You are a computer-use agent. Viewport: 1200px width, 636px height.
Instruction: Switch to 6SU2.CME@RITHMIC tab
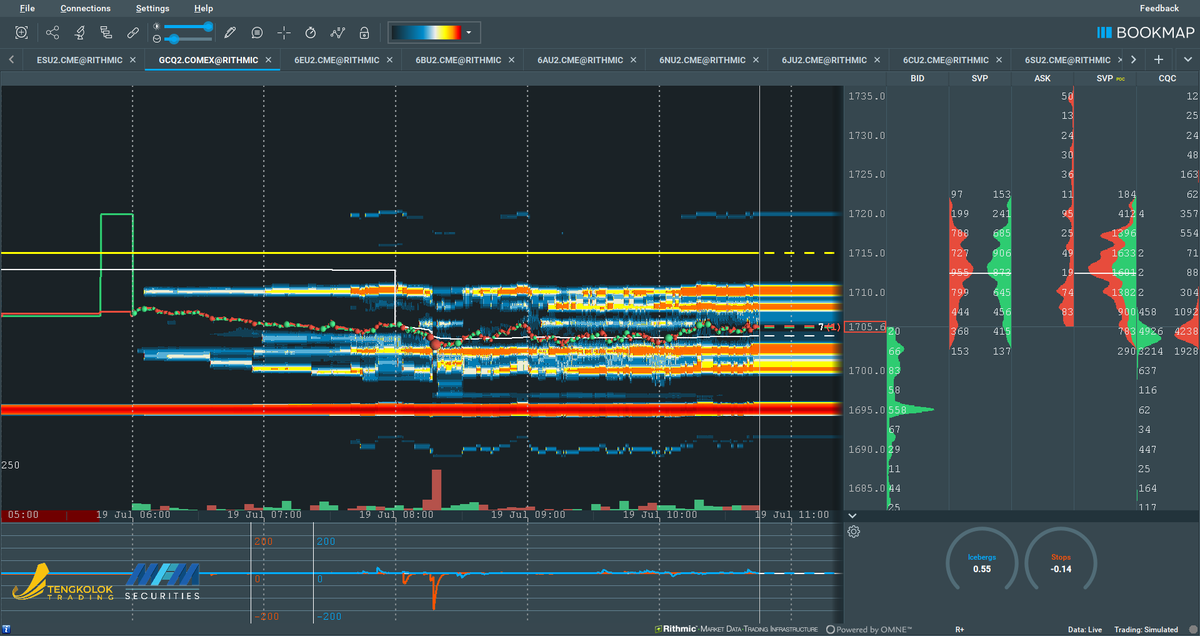(1068, 60)
